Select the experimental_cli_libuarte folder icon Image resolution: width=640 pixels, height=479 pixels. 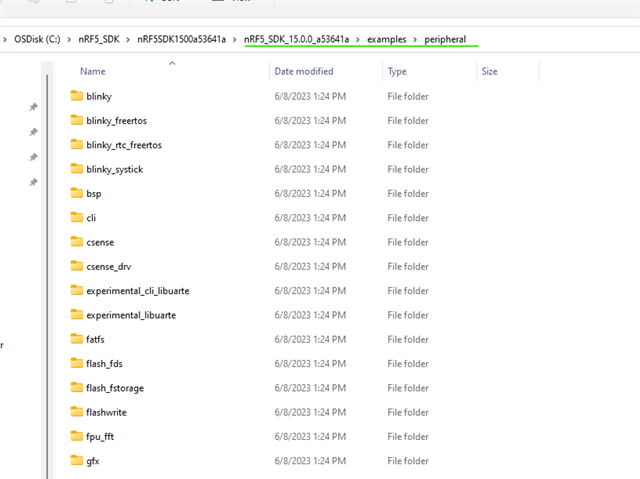click(76, 290)
